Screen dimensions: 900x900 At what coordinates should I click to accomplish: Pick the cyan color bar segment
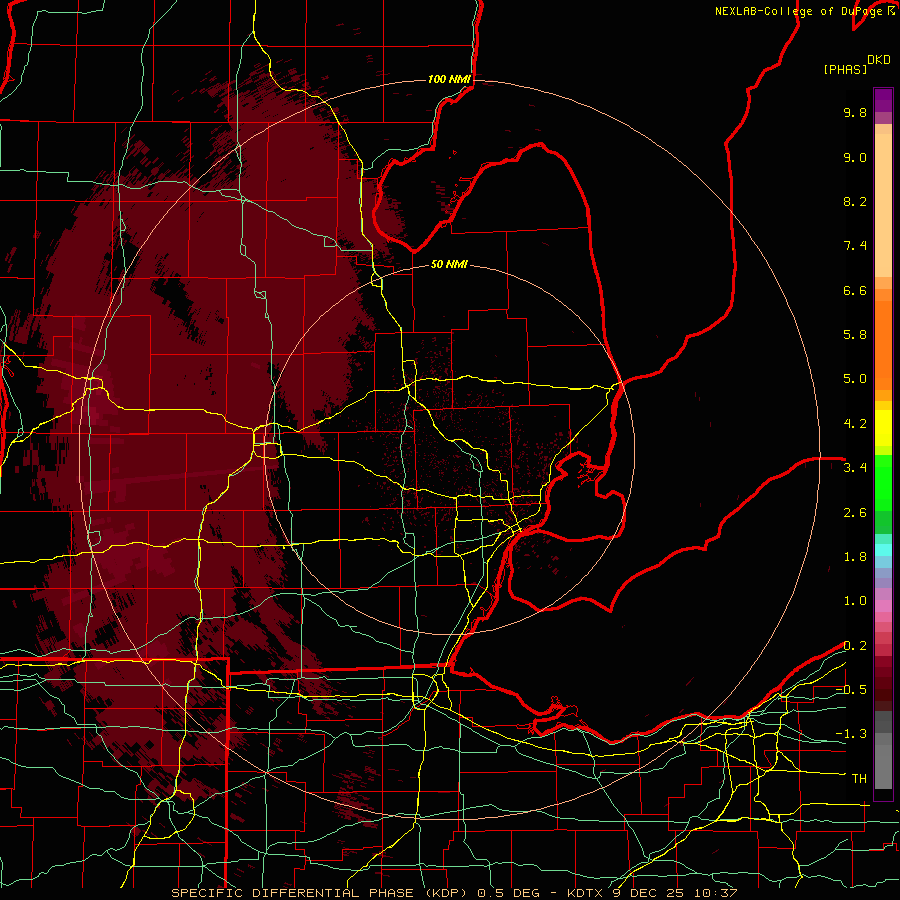(x=883, y=550)
